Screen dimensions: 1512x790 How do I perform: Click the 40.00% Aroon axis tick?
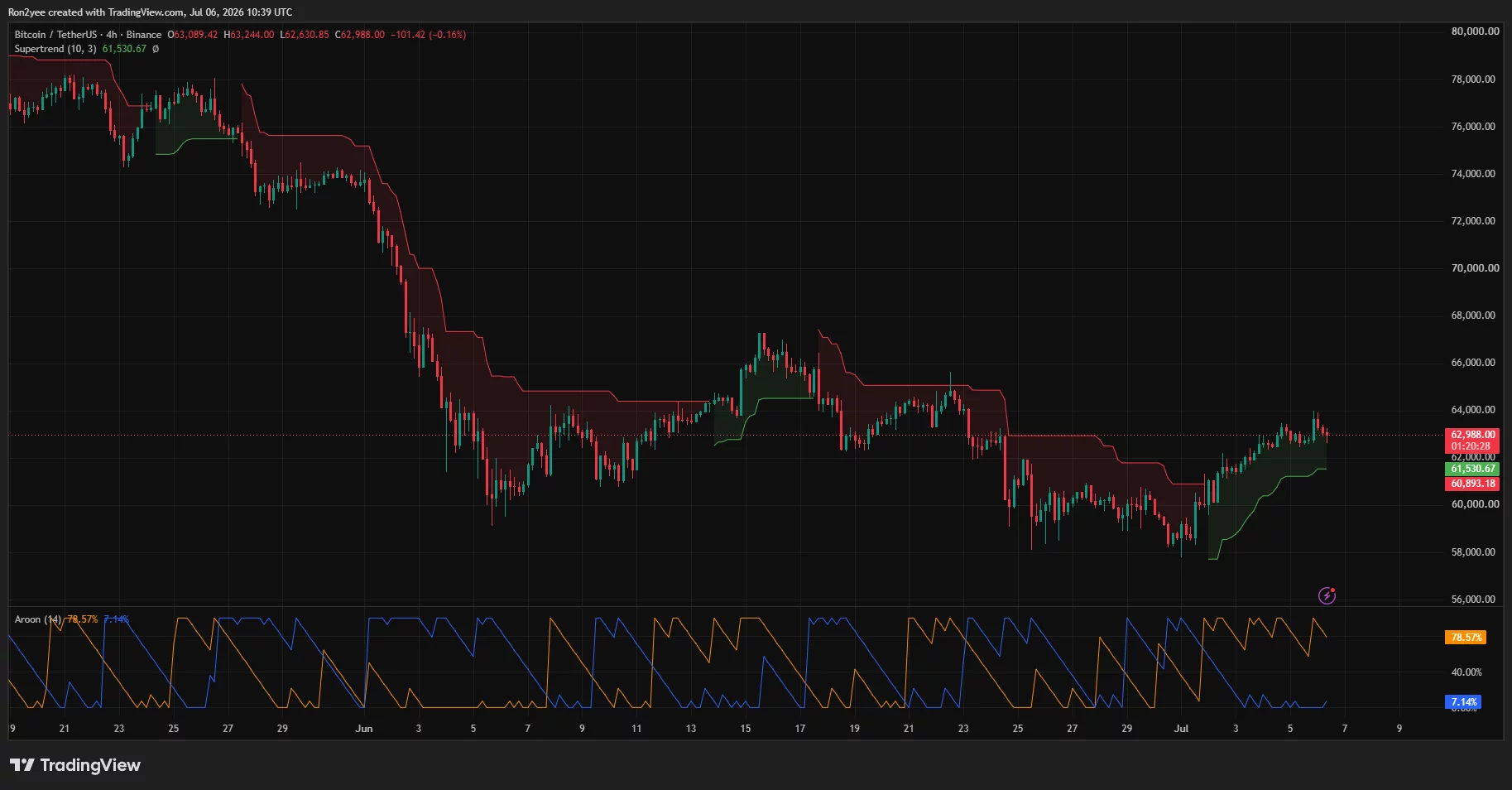point(1466,672)
